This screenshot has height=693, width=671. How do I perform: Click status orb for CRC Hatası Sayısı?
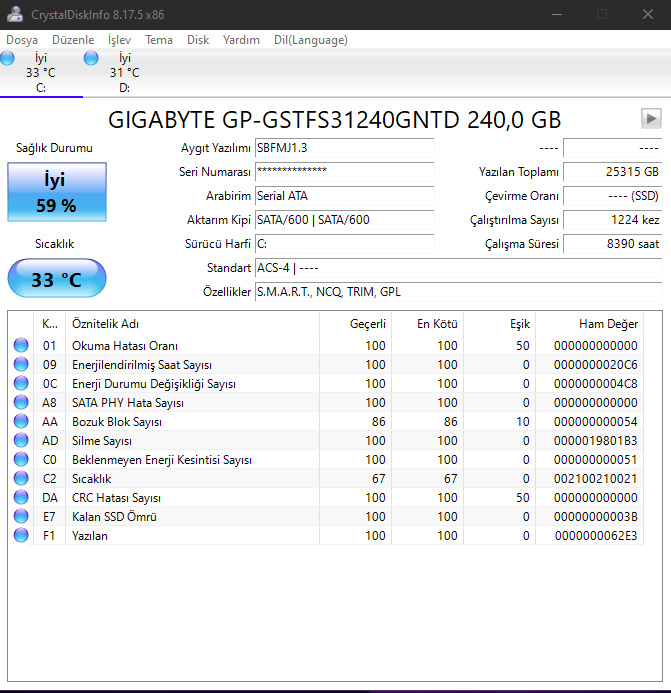21,497
